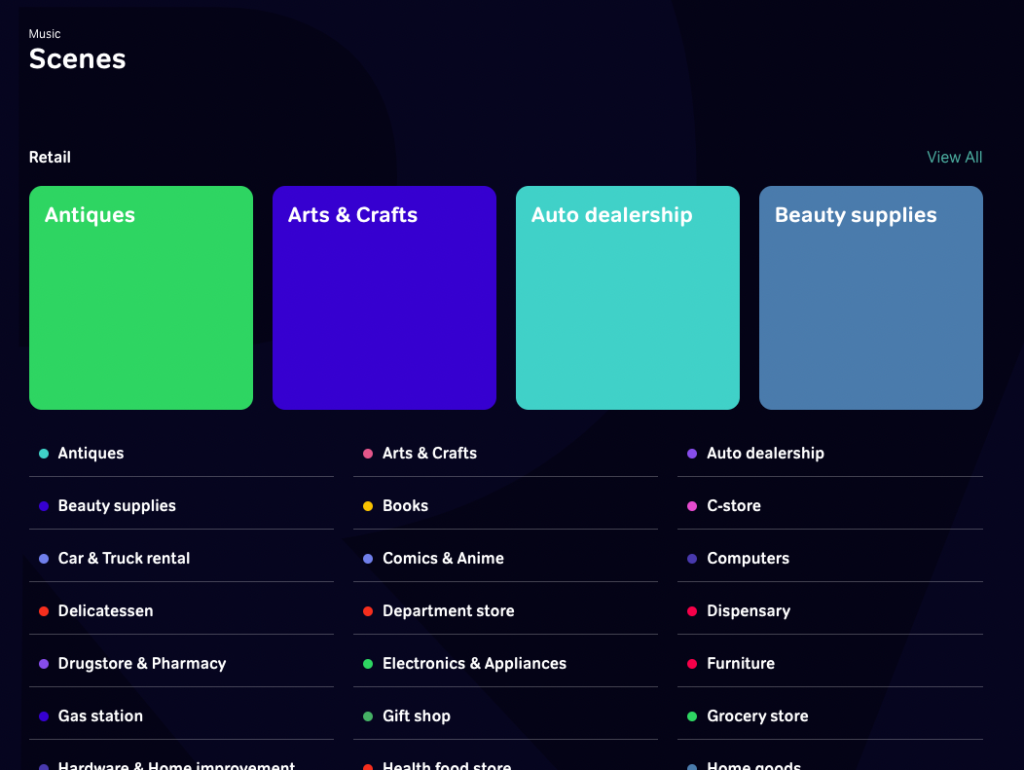
Task: Go to the Delicatessen scene
Action: (x=182, y=611)
